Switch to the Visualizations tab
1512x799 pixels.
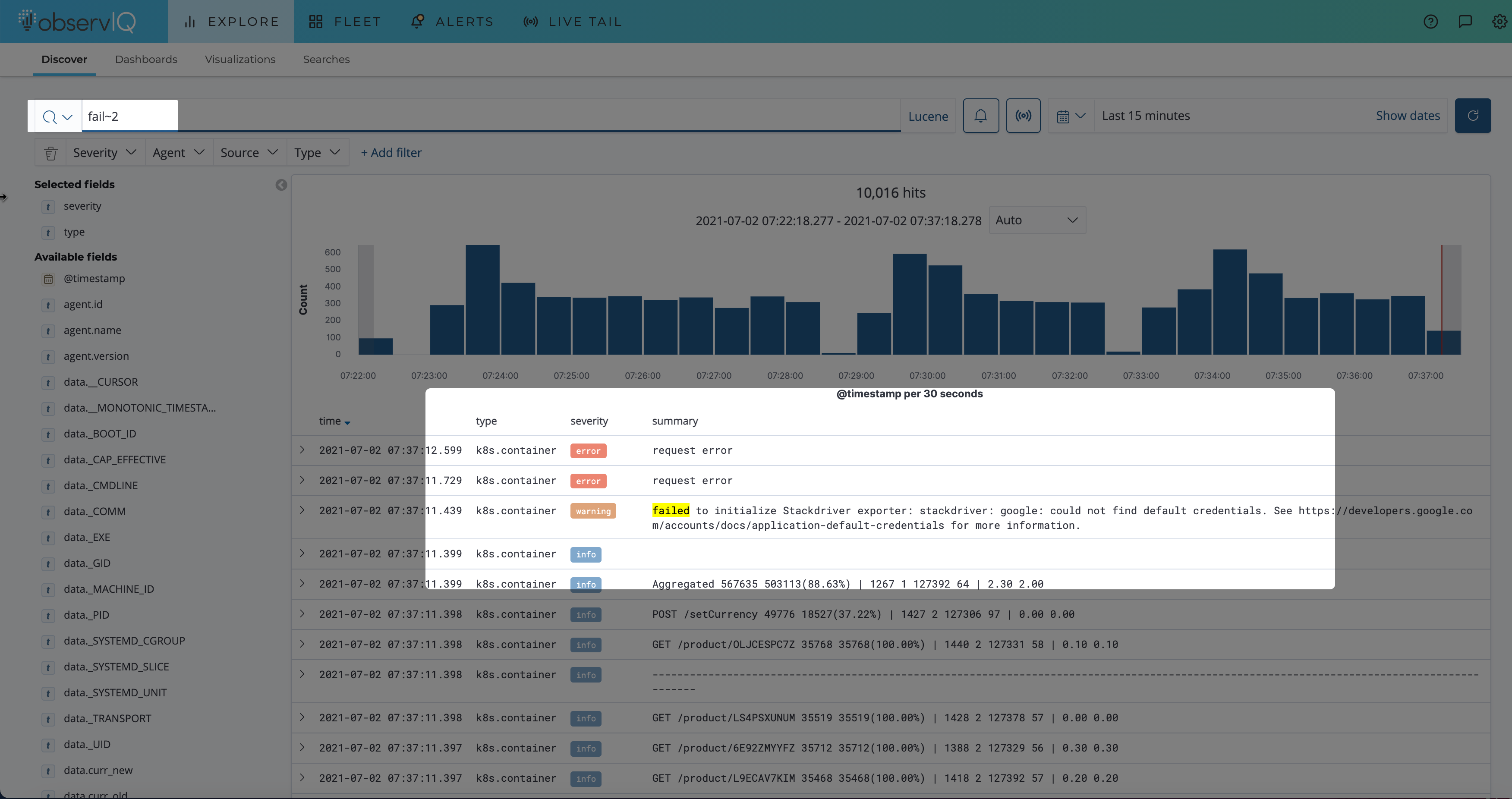point(240,59)
